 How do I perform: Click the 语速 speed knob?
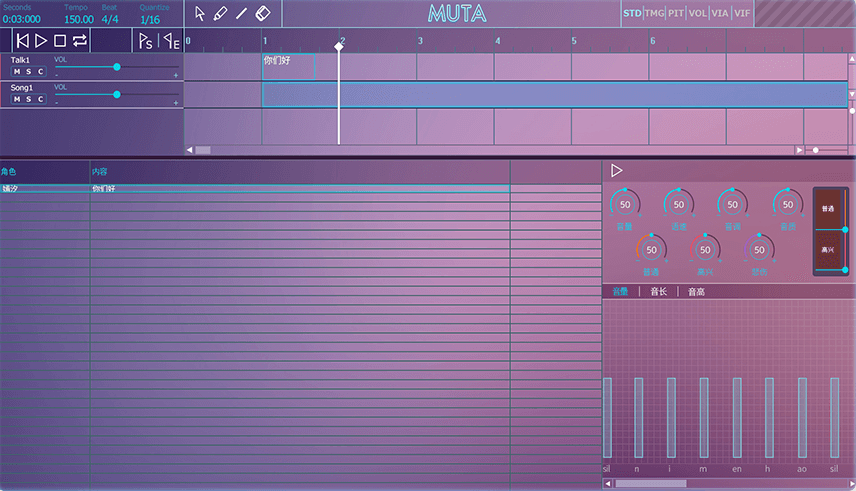(679, 204)
